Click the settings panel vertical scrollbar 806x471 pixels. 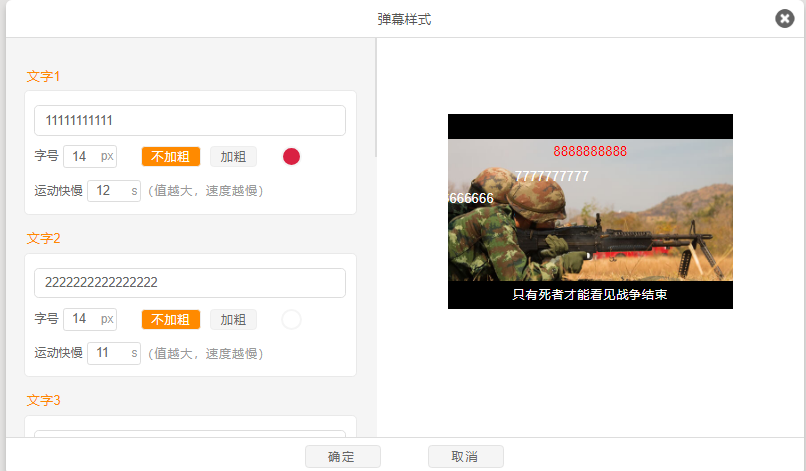[376, 98]
